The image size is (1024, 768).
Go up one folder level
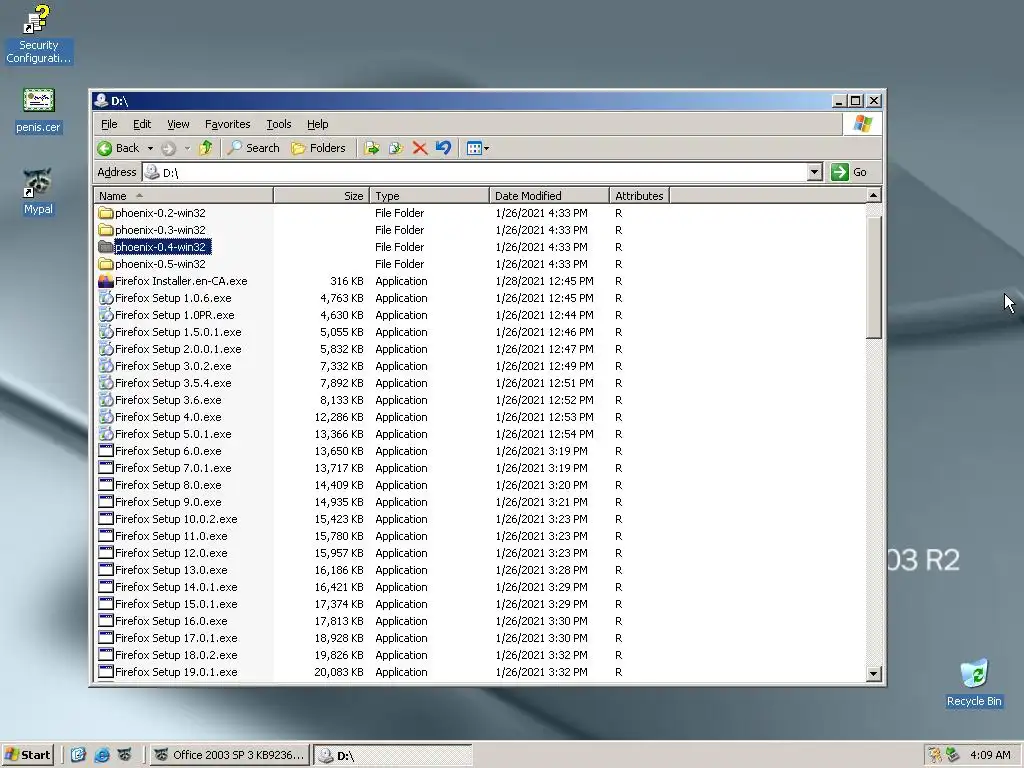point(206,148)
